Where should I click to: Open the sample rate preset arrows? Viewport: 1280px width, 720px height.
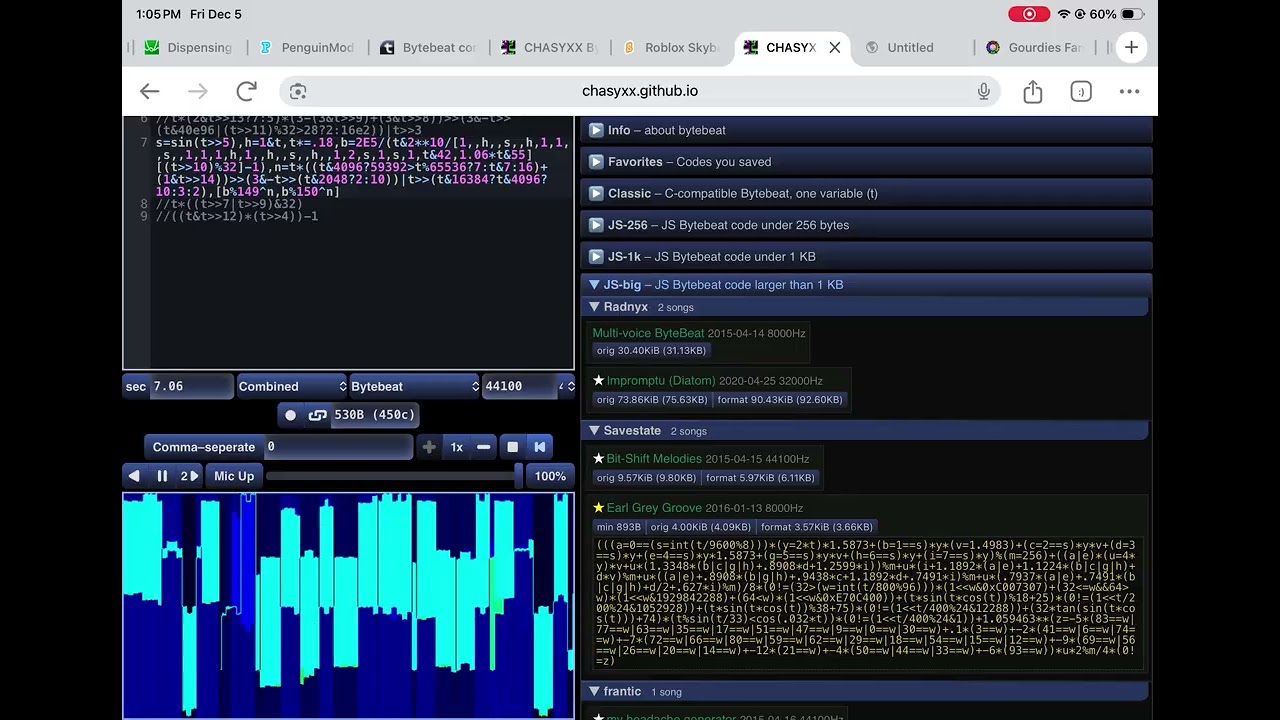(566, 386)
